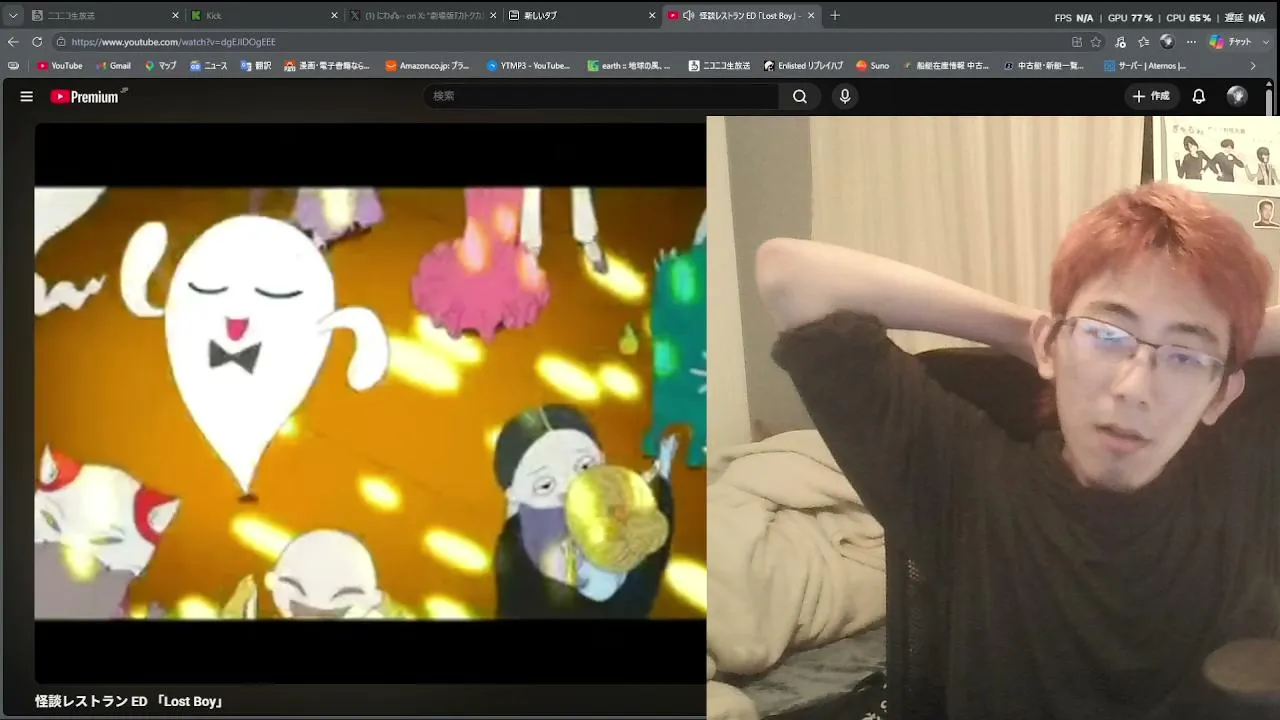Mute the tab using its speaker icon

pyautogui.click(x=688, y=16)
